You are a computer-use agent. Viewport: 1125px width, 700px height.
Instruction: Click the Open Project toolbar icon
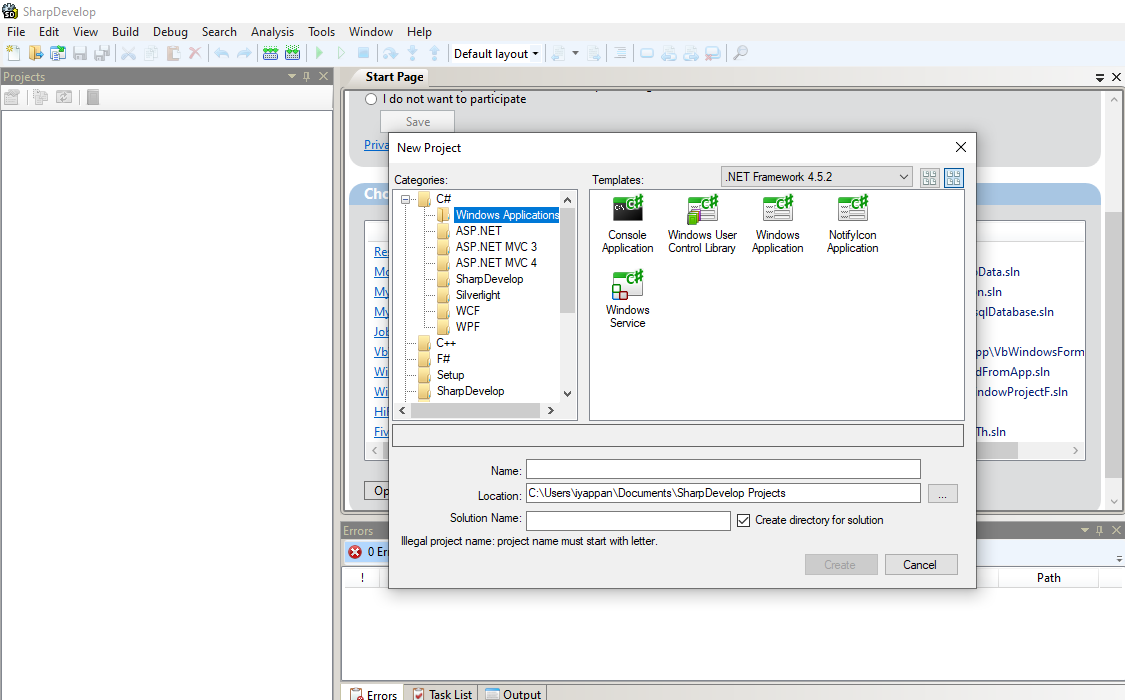click(57, 53)
